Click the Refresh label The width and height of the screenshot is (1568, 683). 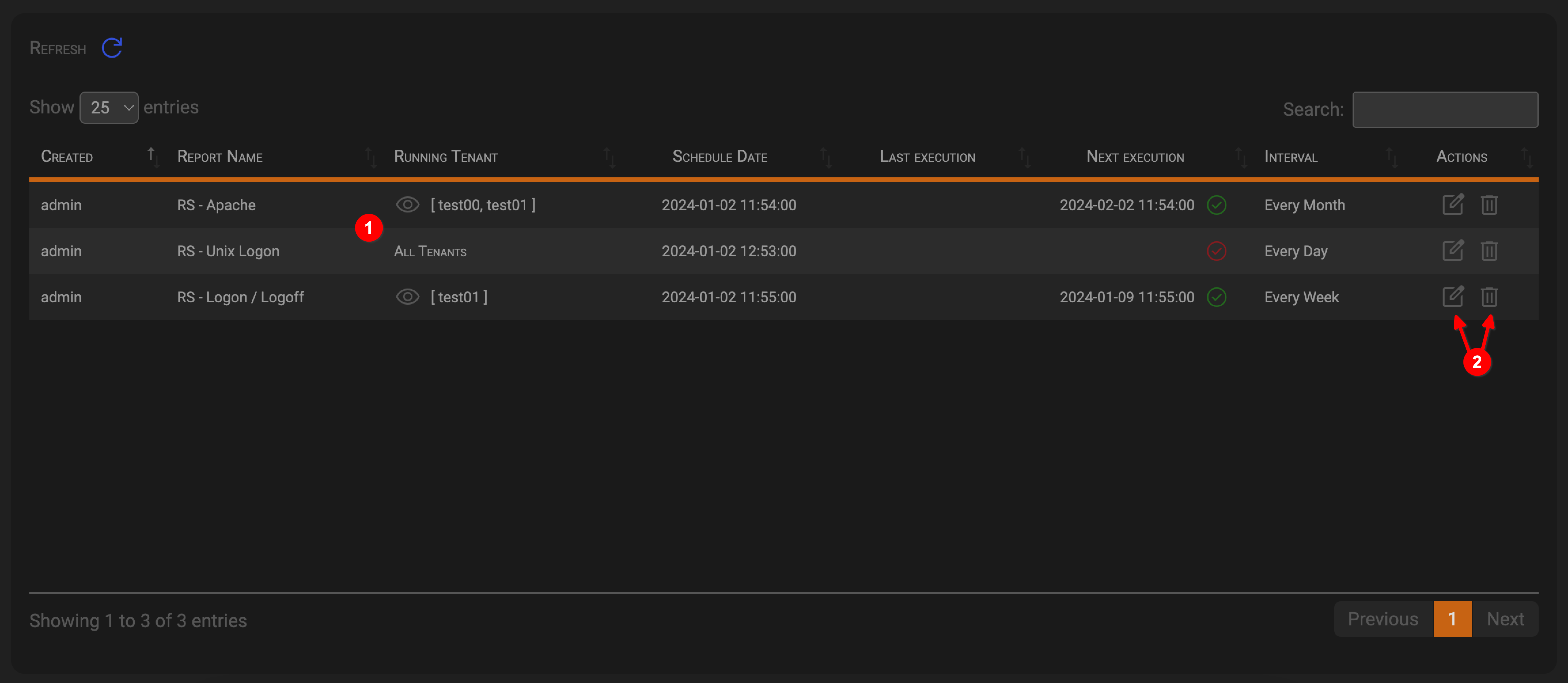point(58,48)
